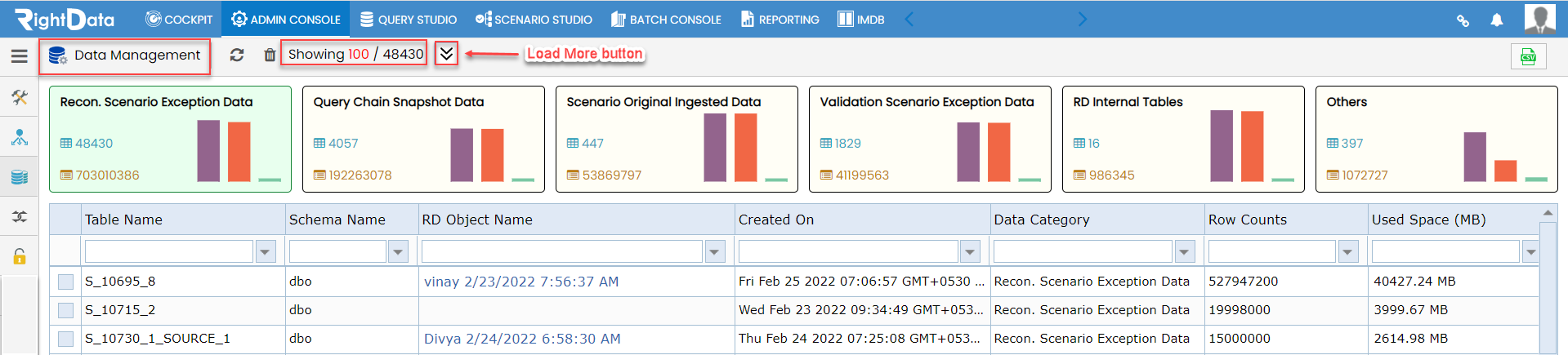Check the box for S_10695_8 row
Image resolution: width=1568 pixels, height=355 pixels.
tap(66, 282)
